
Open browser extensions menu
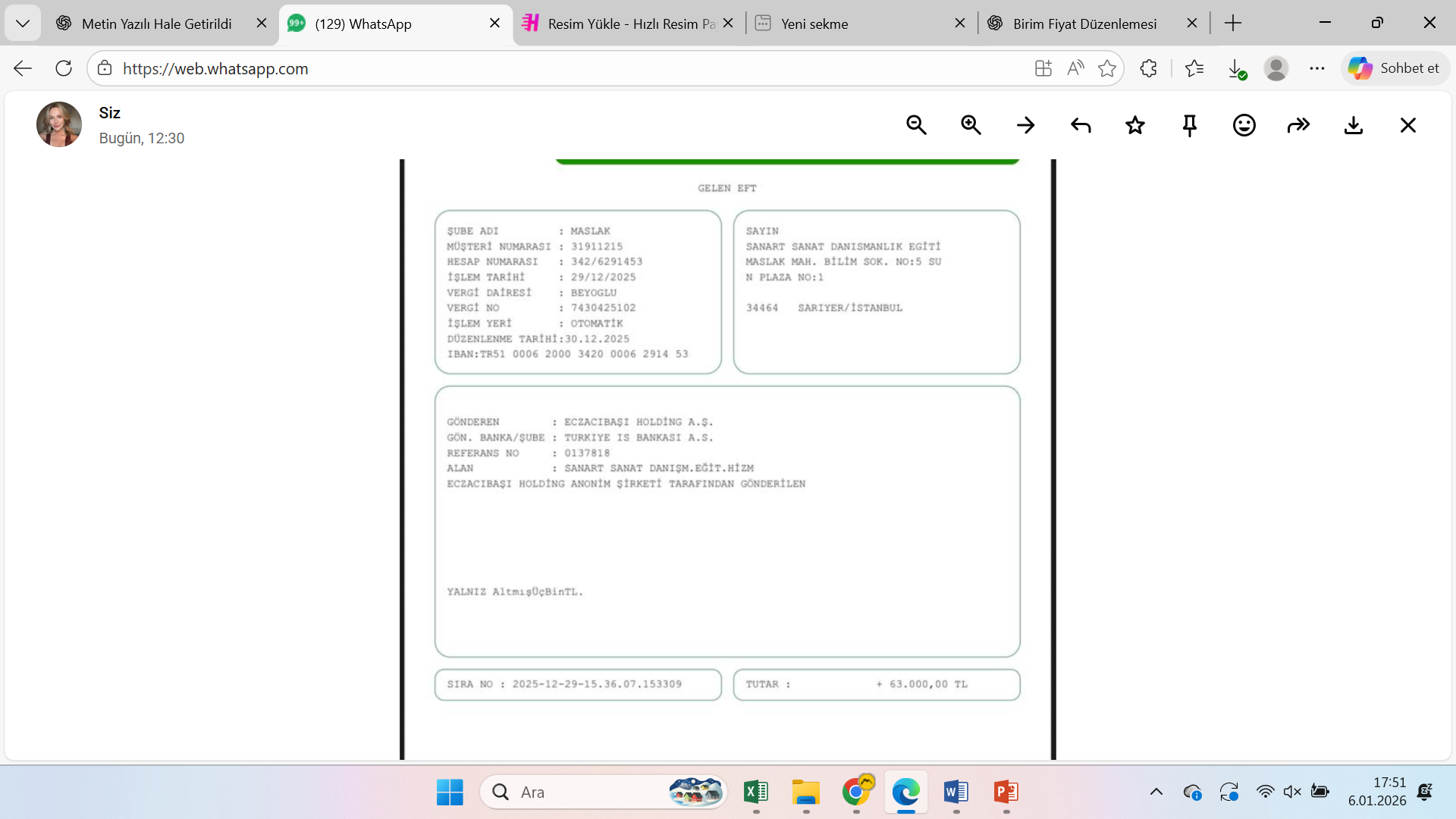click(x=1148, y=68)
